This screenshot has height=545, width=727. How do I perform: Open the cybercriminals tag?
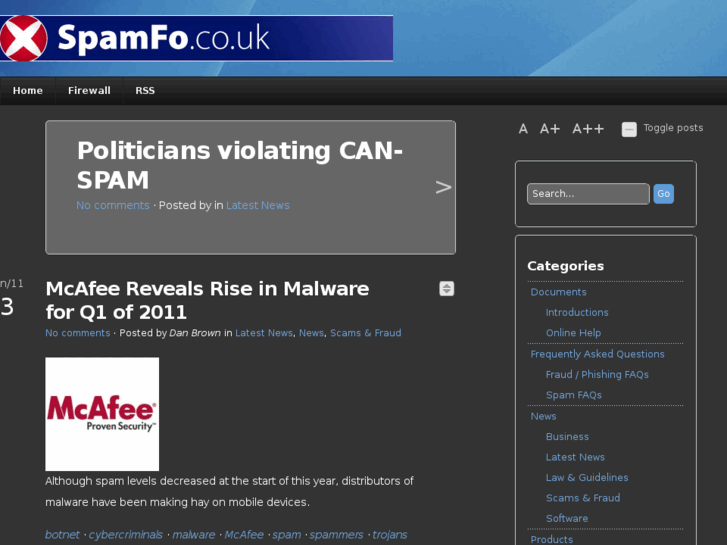(x=126, y=535)
